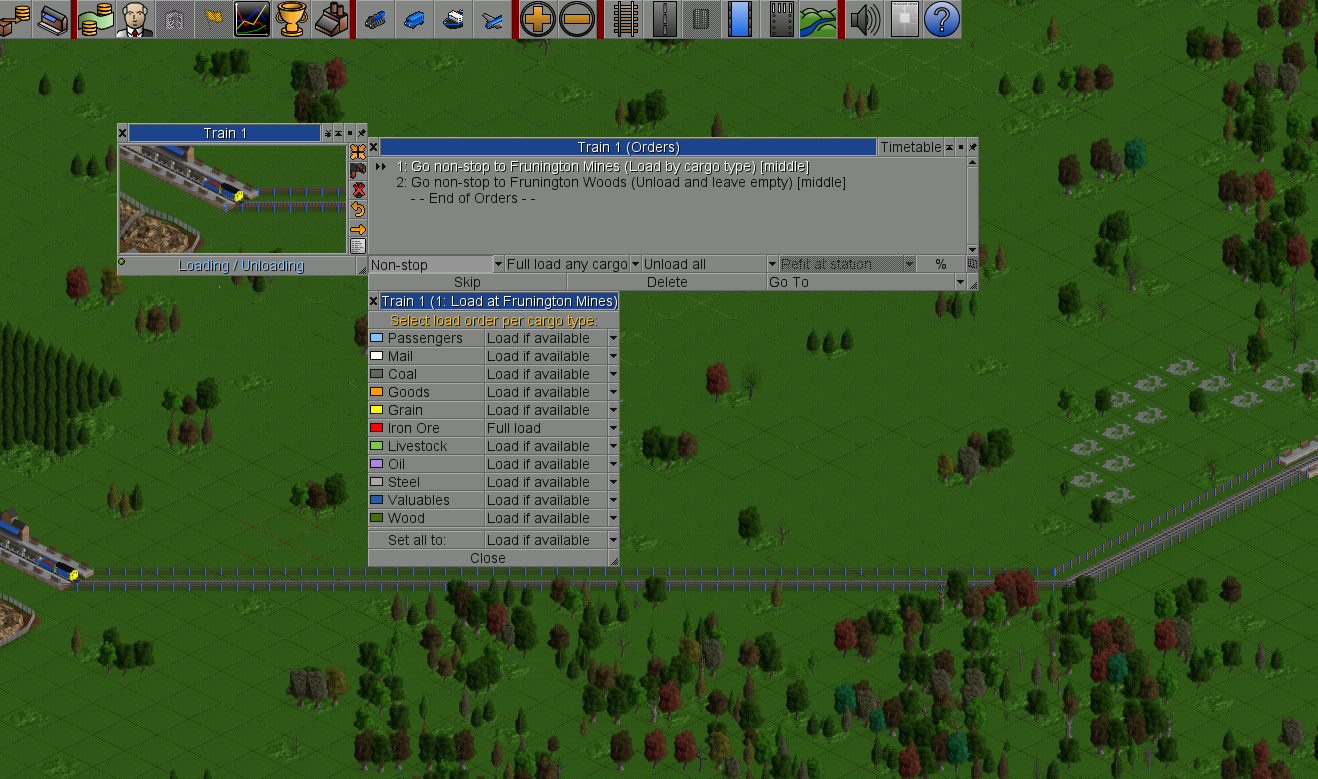
Task: Open the operating graphs icon
Action: click(253, 19)
